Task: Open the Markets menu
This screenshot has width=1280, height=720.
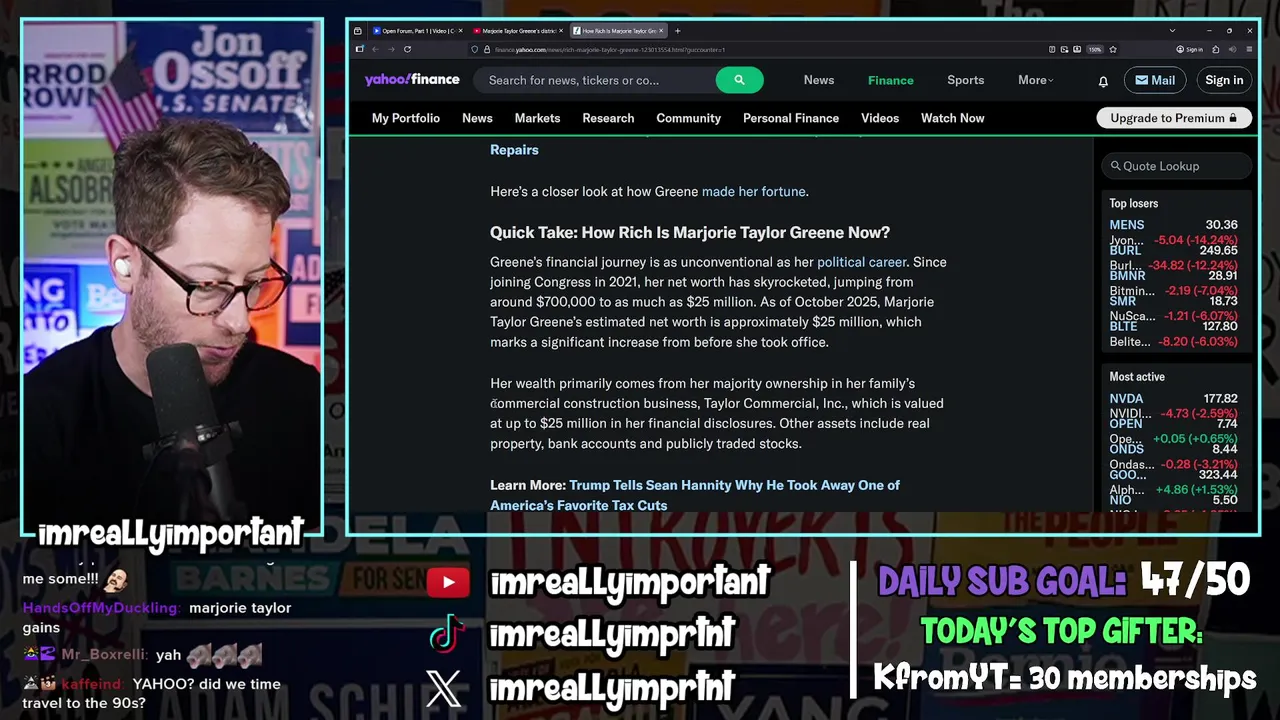Action: point(537,118)
